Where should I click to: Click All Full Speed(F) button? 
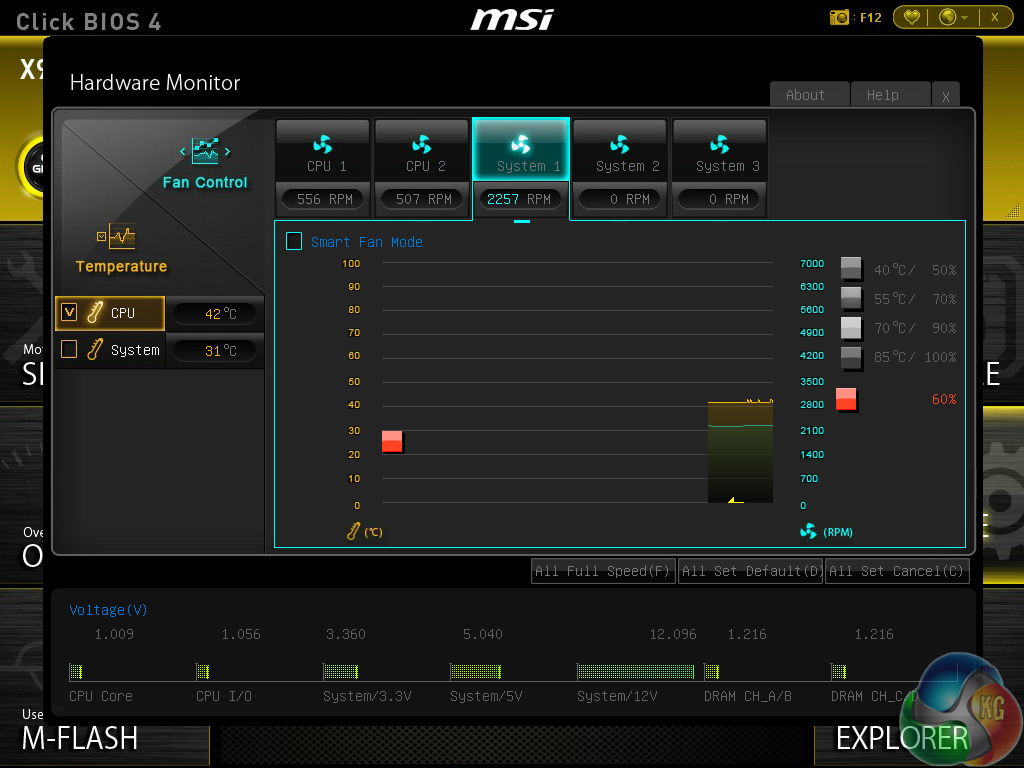coord(603,571)
